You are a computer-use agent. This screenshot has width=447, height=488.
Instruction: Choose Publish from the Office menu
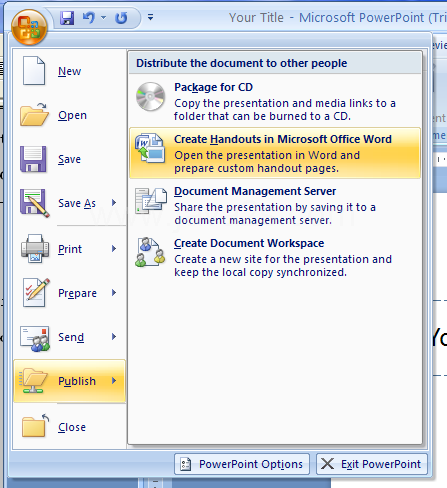(69, 381)
